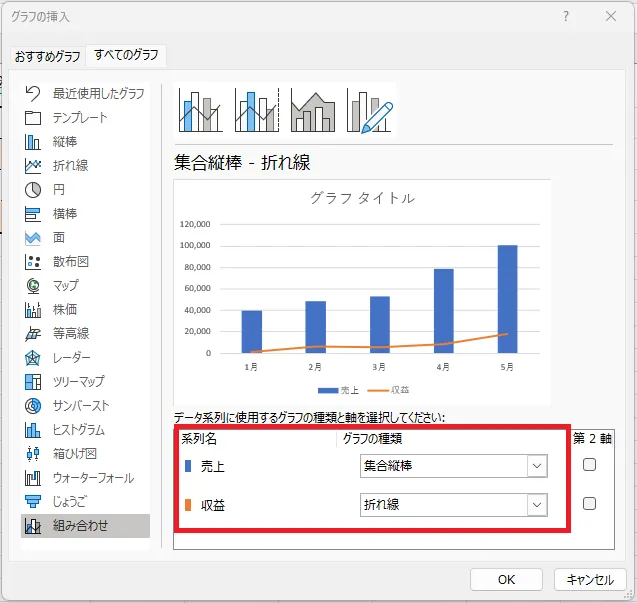Choose the Sunburst (サンバースト) icon

[x=32, y=406]
